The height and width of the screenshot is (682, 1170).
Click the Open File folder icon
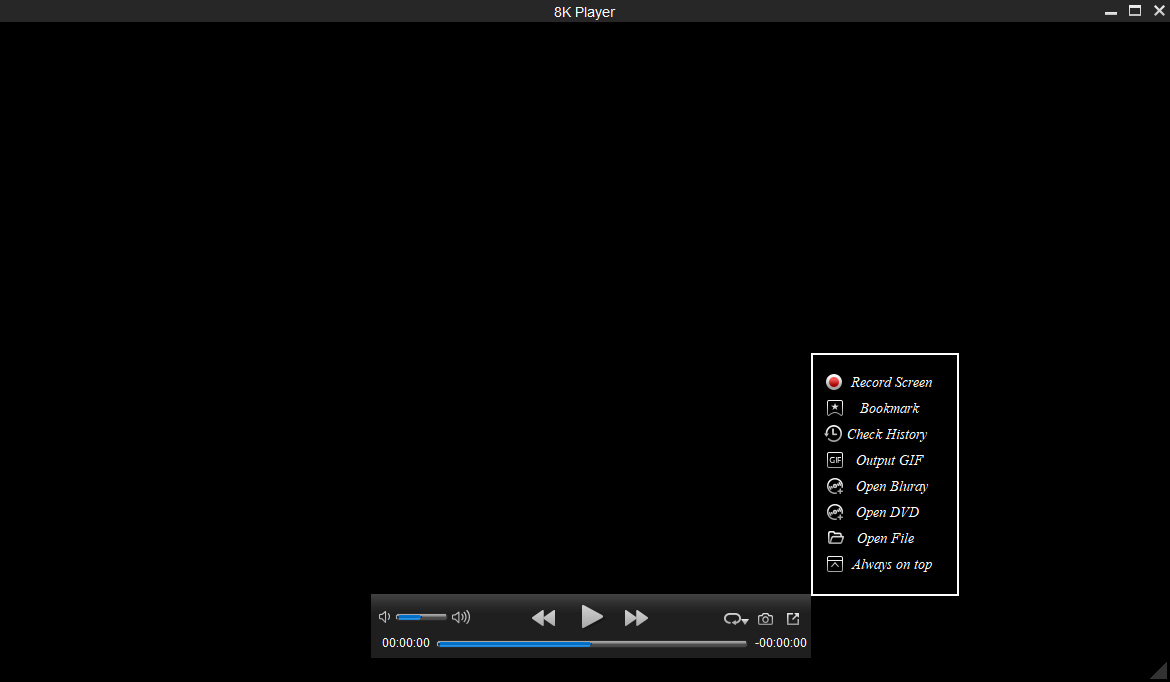(835, 538)
